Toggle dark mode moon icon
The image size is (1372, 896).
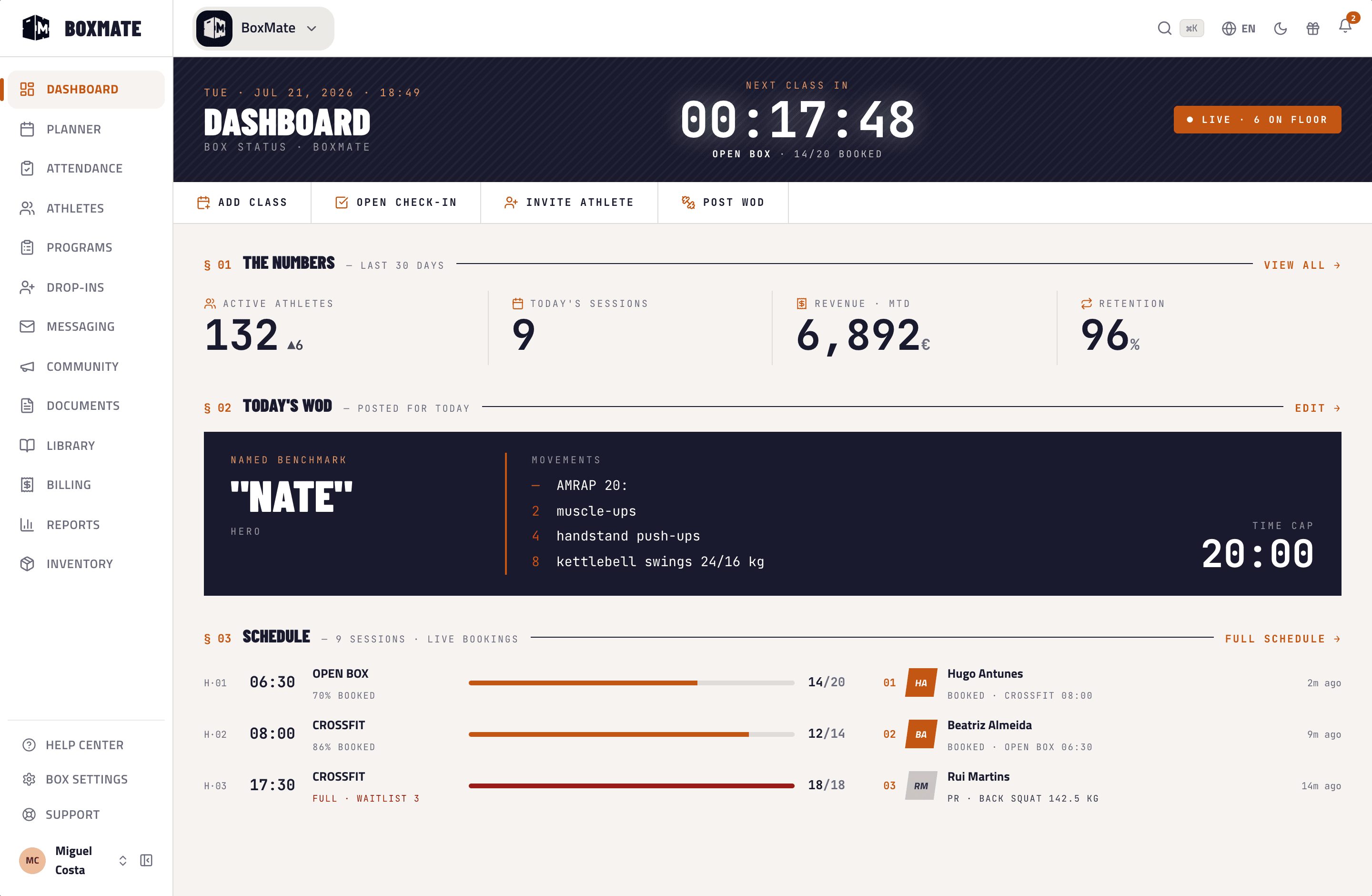coord(1280,28)
